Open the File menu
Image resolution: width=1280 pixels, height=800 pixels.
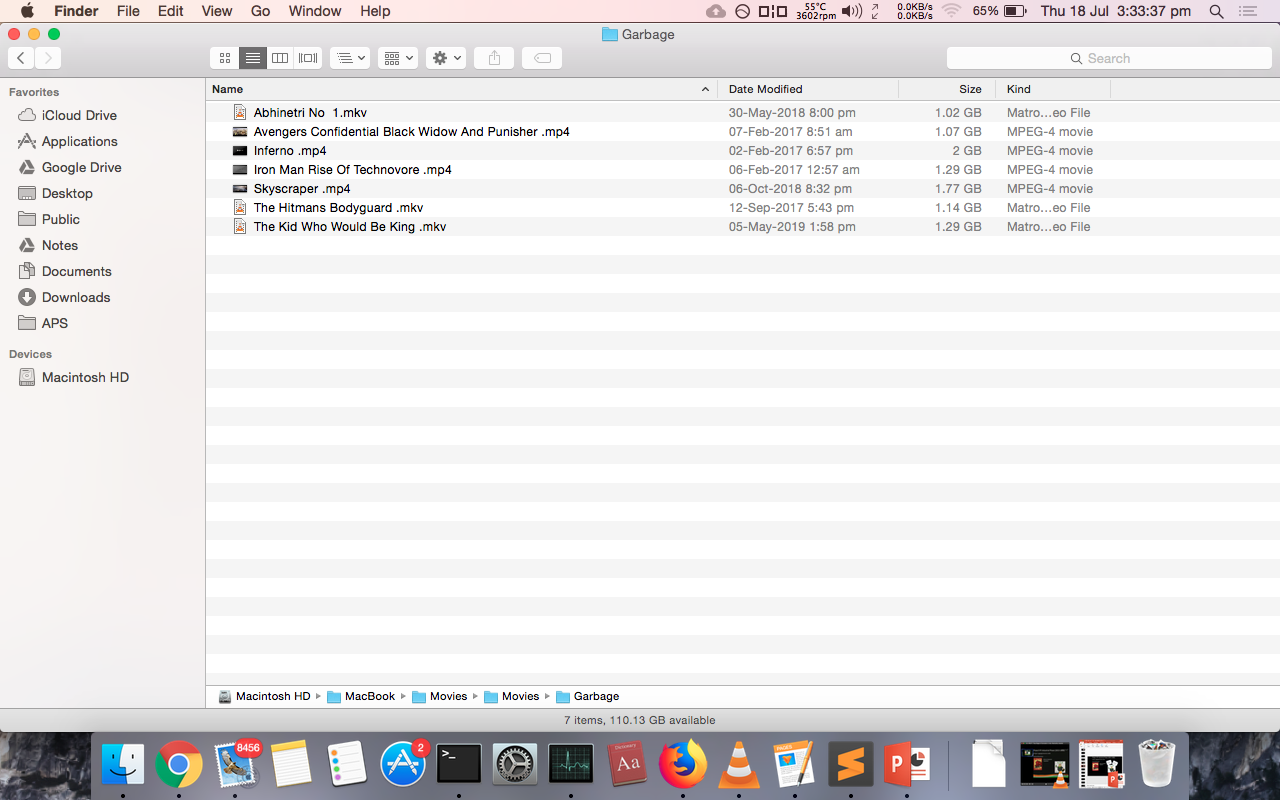point(128,11)
